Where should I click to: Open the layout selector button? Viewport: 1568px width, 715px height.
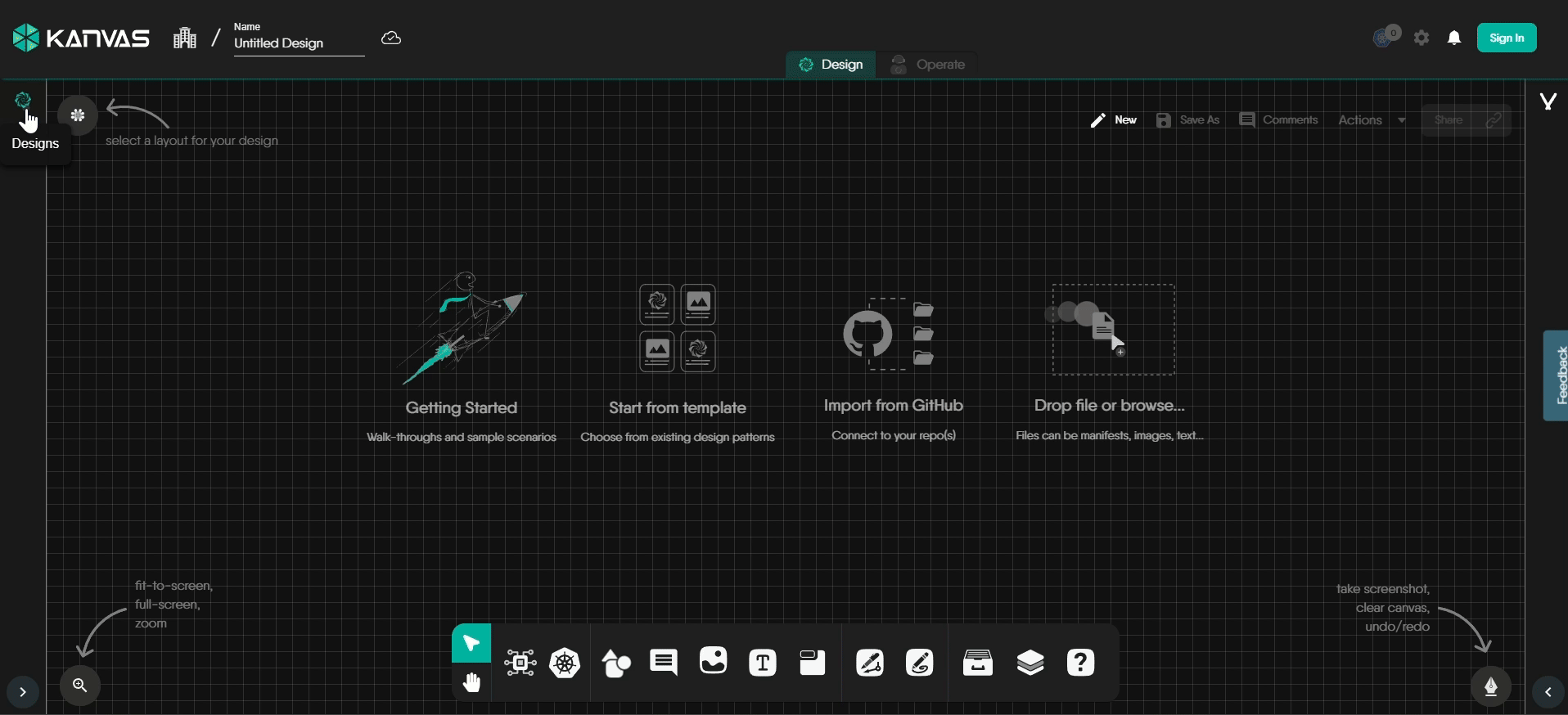pyautogui.click(x=78, y=115)
